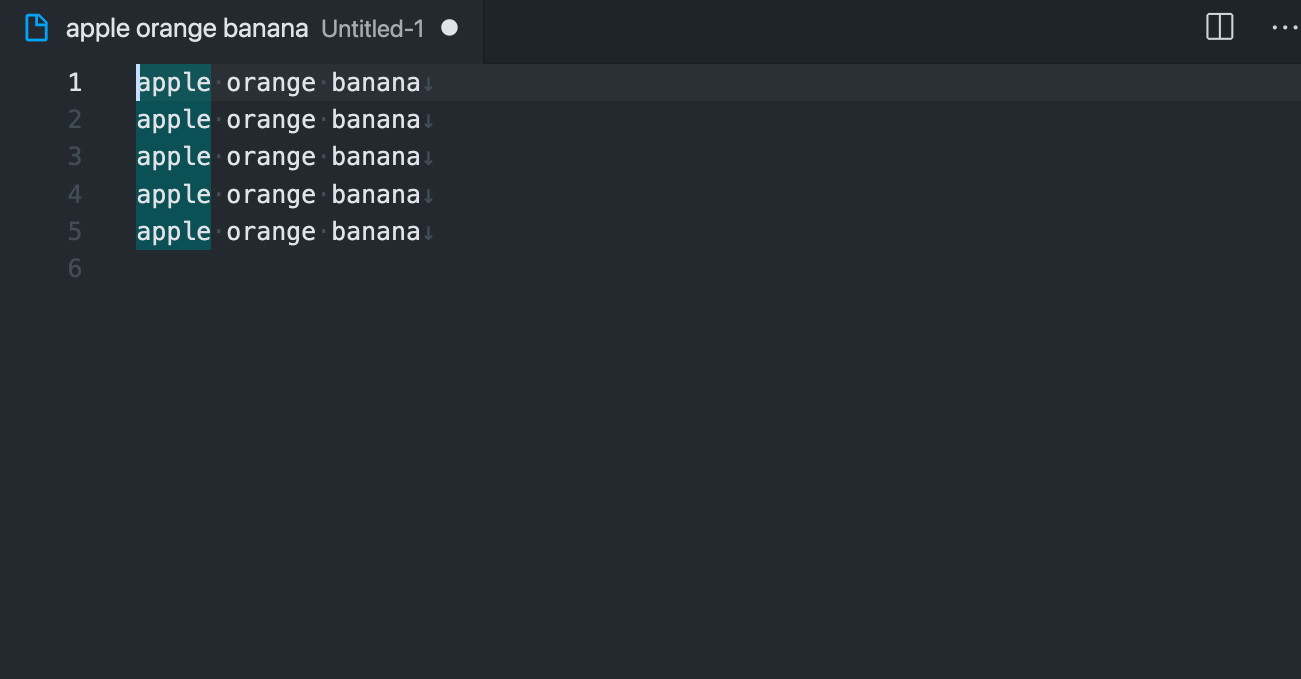Click line number 6 in the gutter
Image resolution: width=1301 pixels, height=679 pixels.
[x=75, y=268]
